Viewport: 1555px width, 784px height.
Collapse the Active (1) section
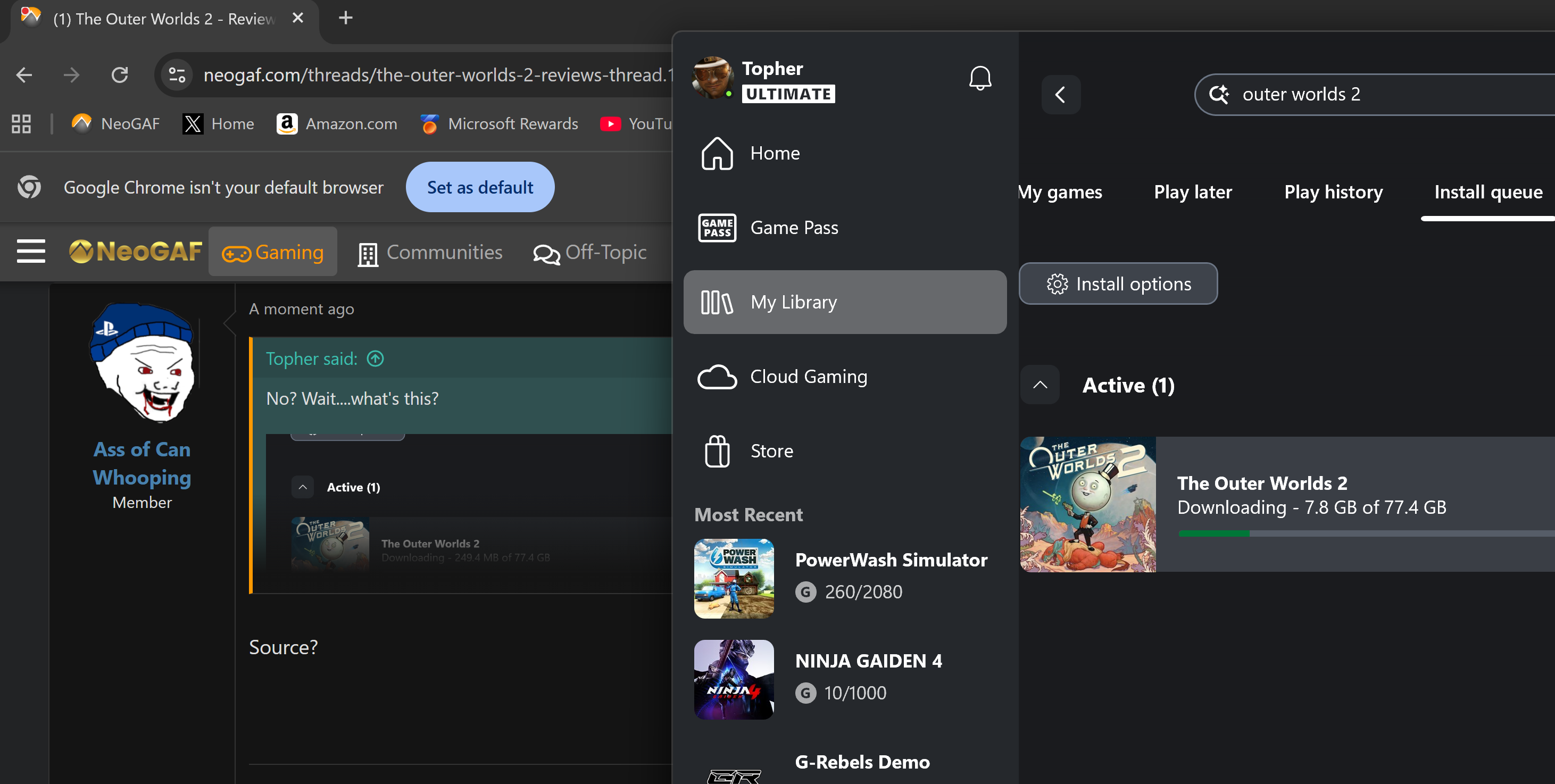coord(1040,385)
